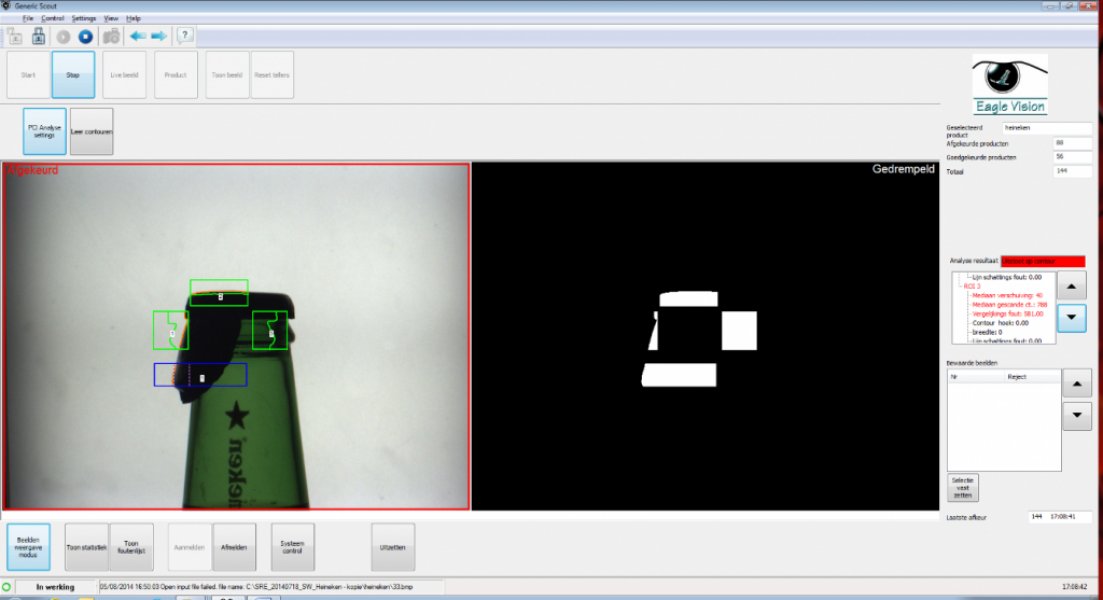Click the Systeem control button
The image size is (1103, 600).
292,547
